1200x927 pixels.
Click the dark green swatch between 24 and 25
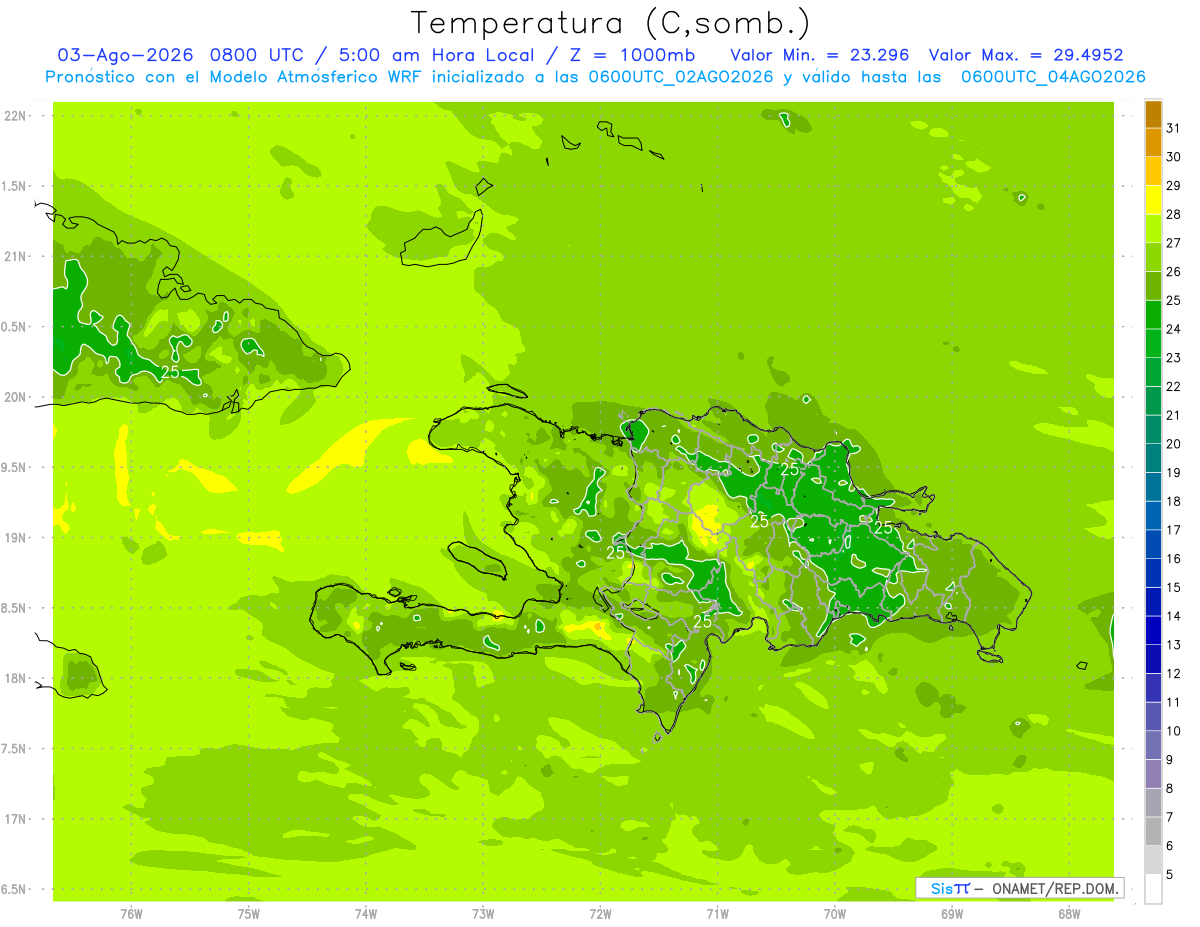(1153, 315)
